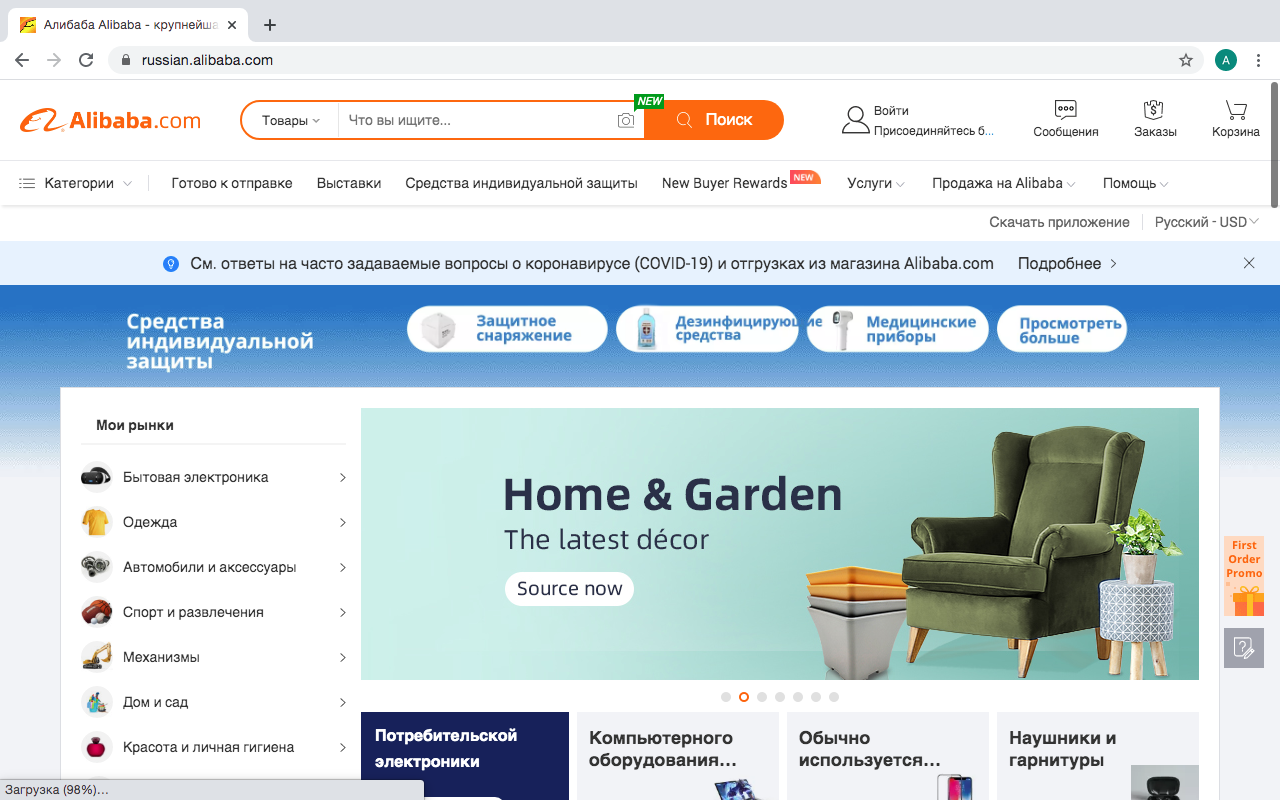1280x800 pixels.
Task: Click the Спорт и развлечения icon
Action: 96,612
